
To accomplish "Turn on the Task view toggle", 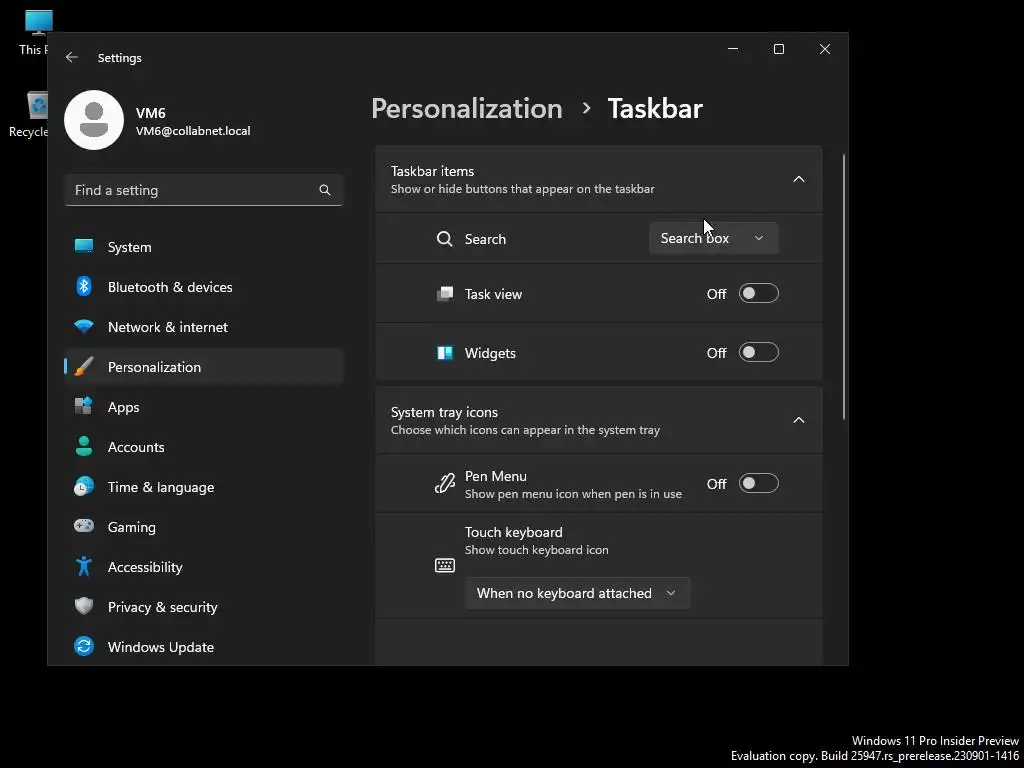I will pos(758,294).
